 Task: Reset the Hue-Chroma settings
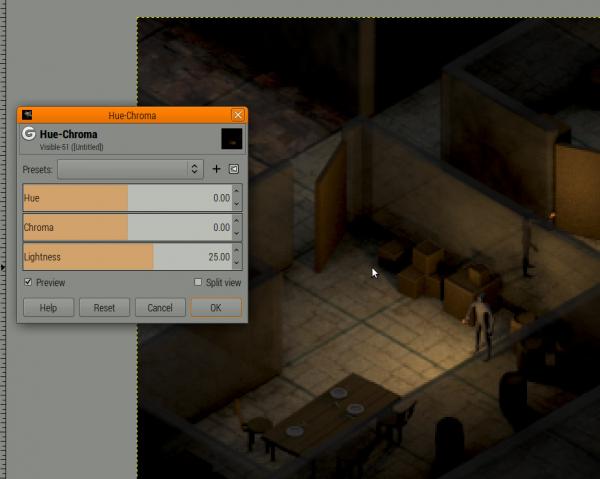pyautogui.click(x=104, y=308)
